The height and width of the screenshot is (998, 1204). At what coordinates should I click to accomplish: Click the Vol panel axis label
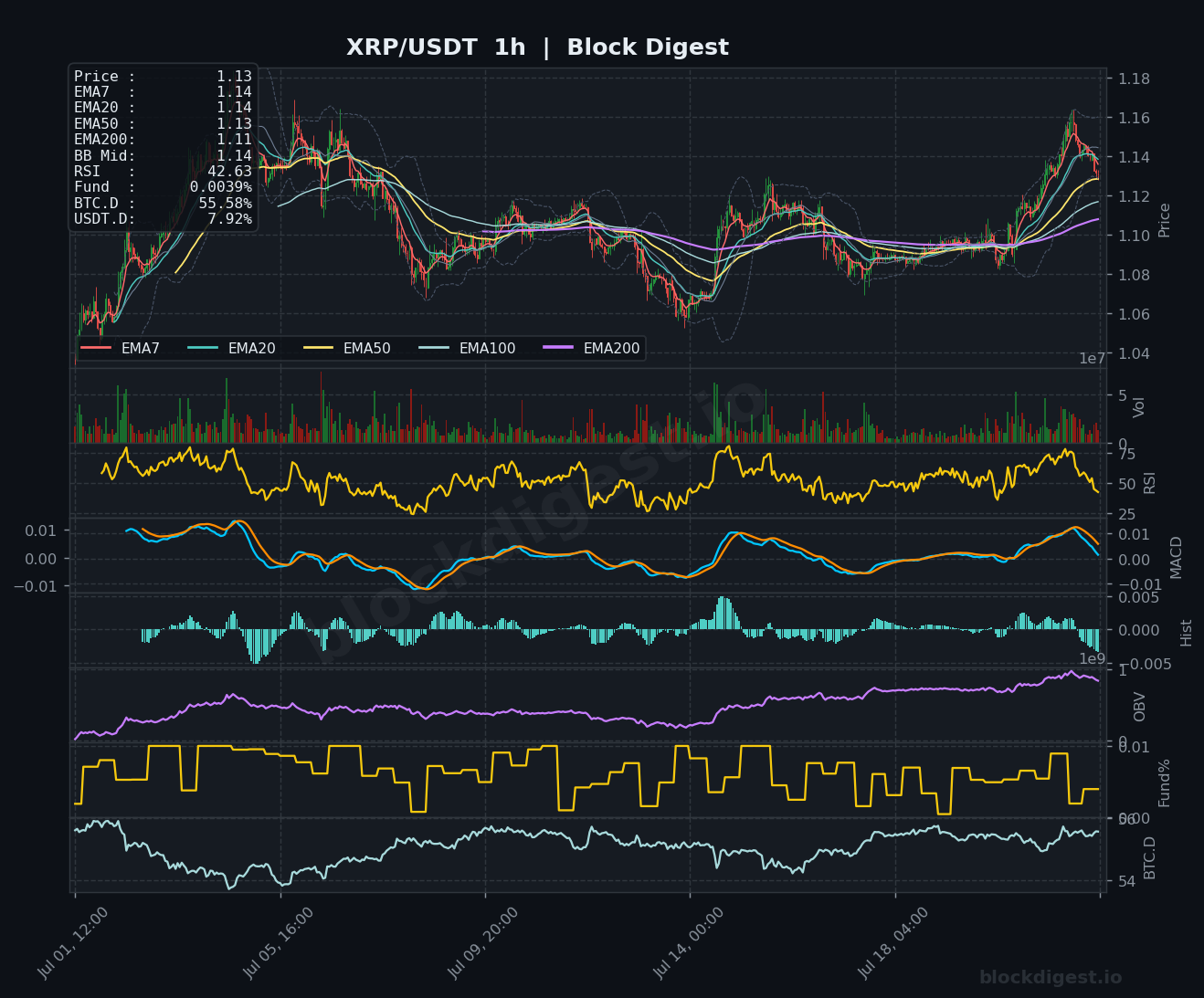[x=1139, y=407]
